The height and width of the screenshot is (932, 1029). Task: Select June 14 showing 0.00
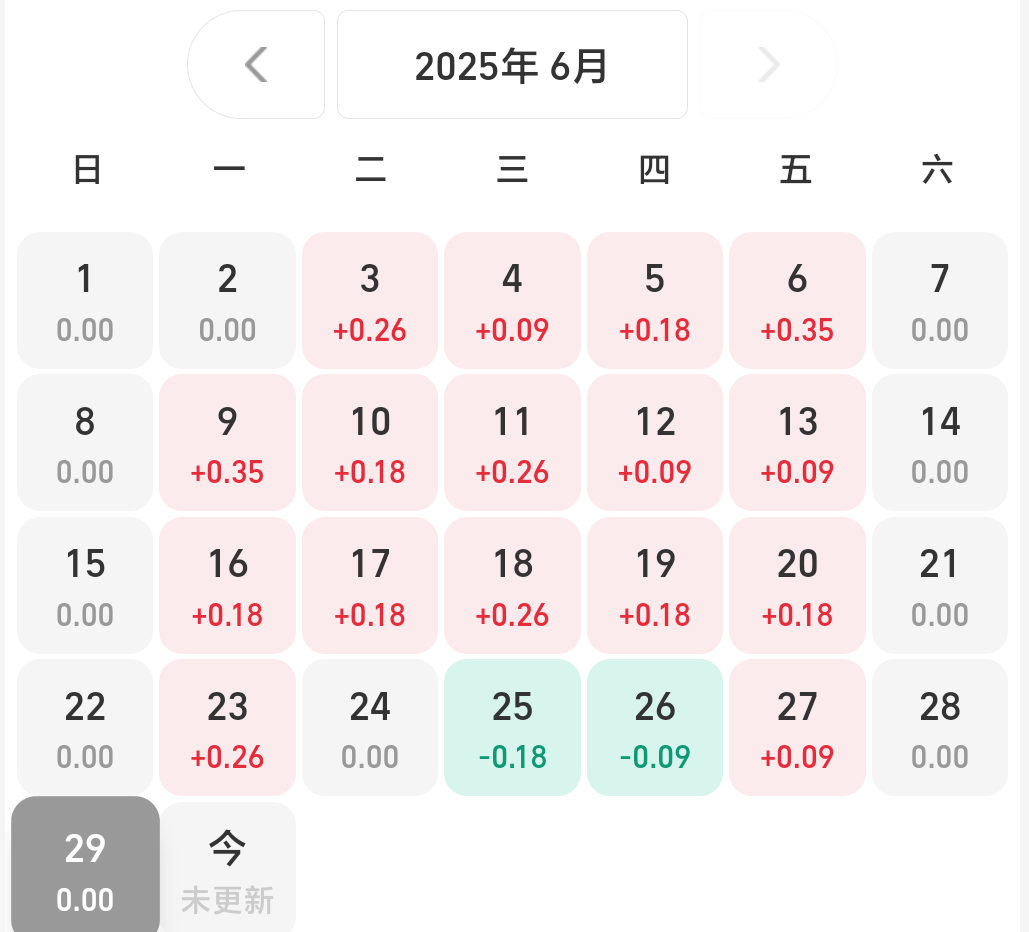pos(940,442)
